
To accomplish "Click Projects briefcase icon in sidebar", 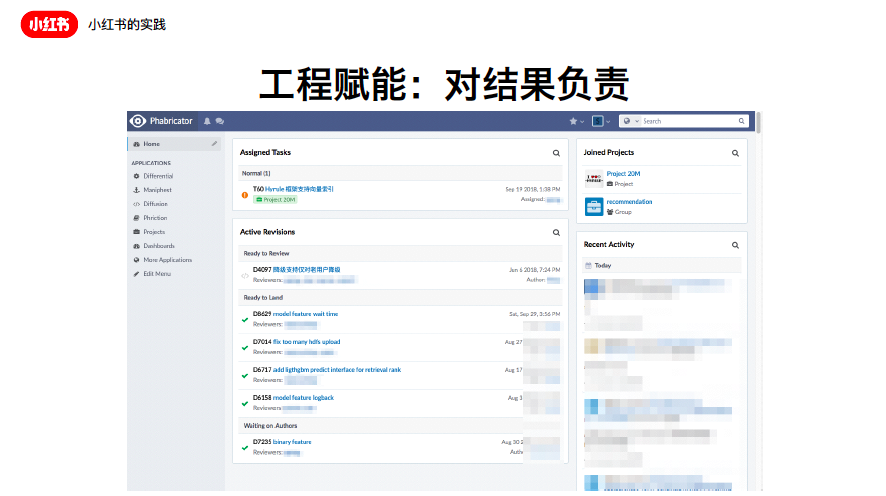I will tap(136, 232).
